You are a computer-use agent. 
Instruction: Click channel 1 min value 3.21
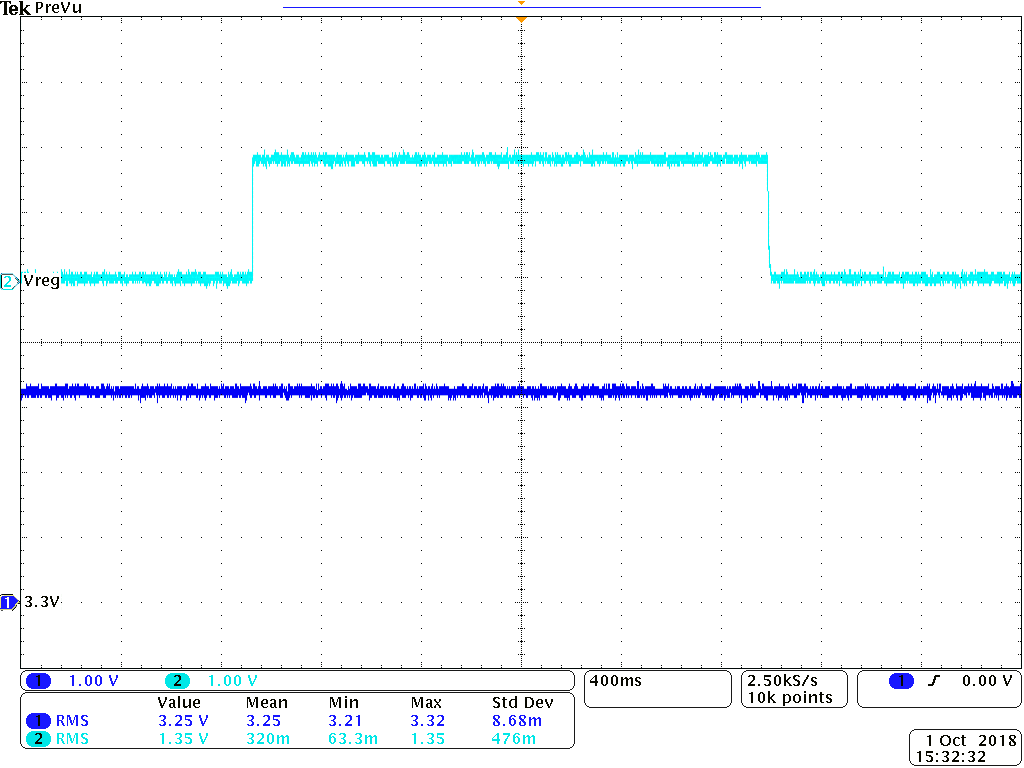coord(346,721)
